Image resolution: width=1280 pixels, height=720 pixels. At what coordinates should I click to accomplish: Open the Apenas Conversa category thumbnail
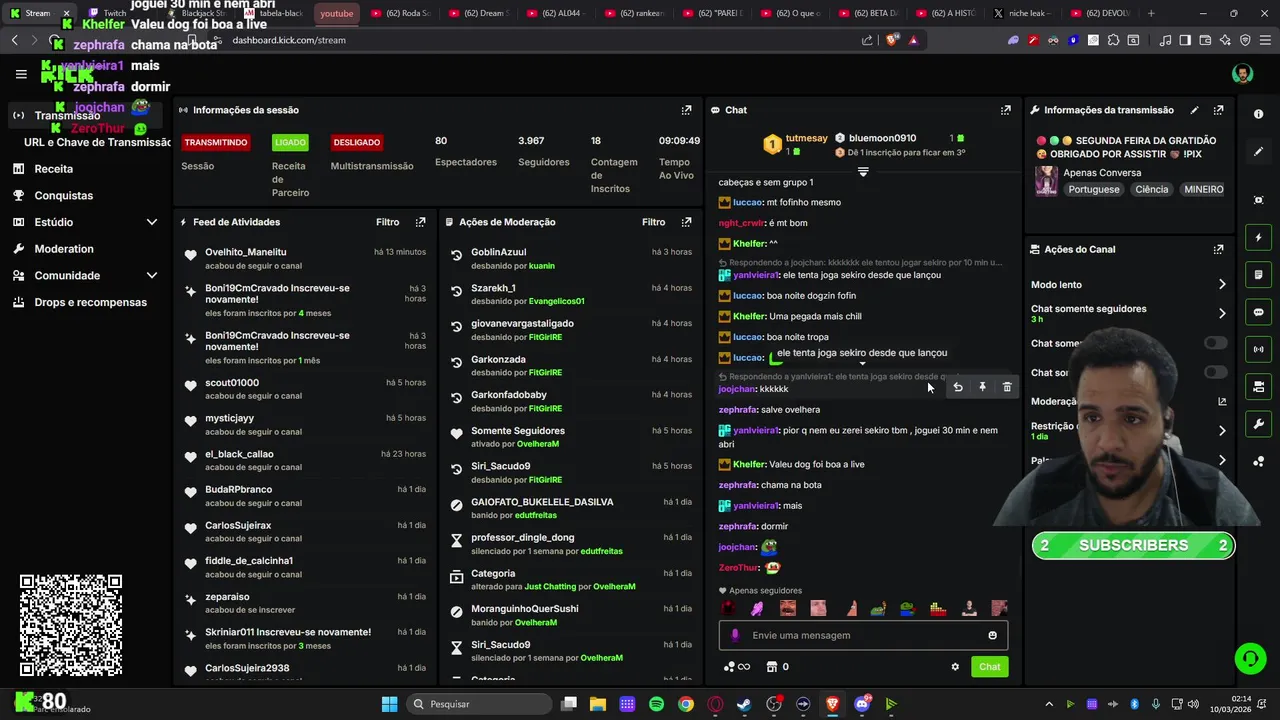(1046, 181)
